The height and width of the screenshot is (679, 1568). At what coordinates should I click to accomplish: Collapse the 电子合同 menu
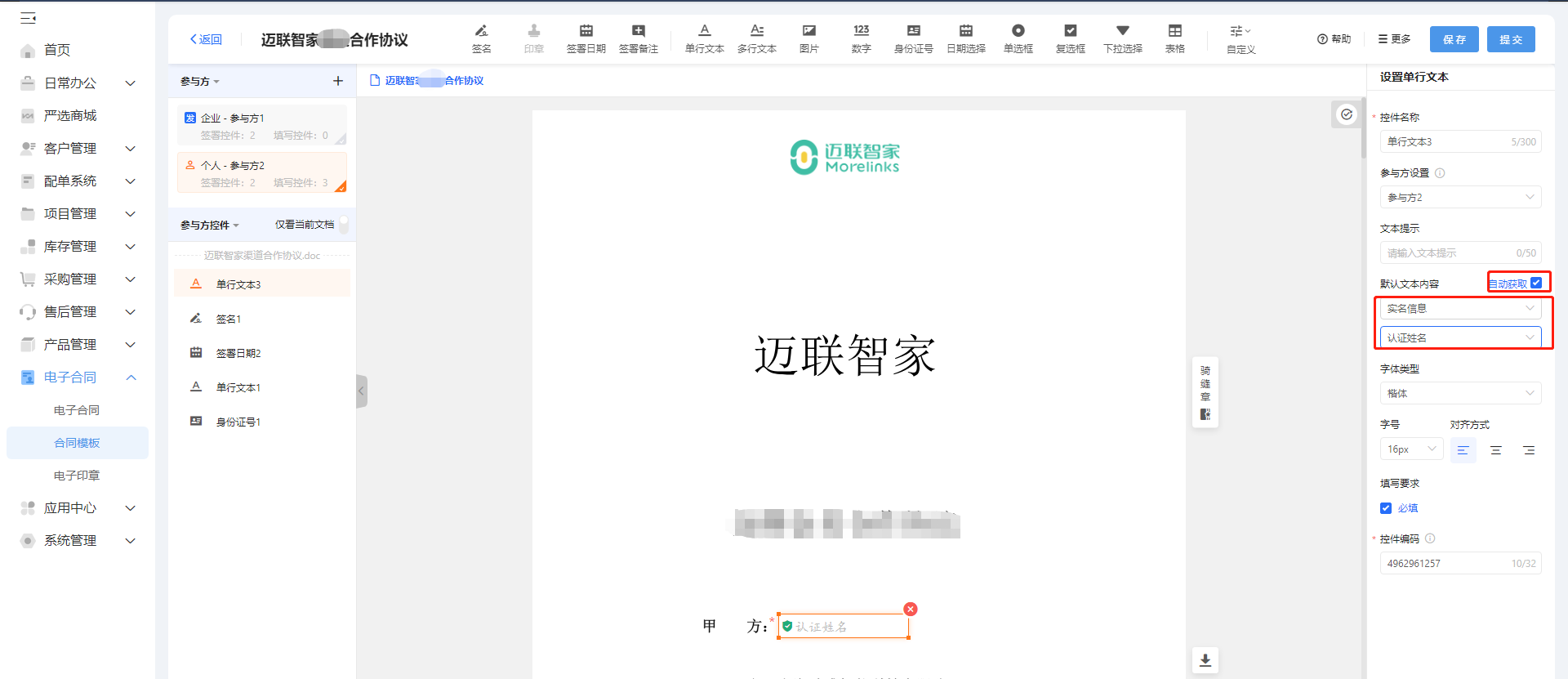[78, 377]
